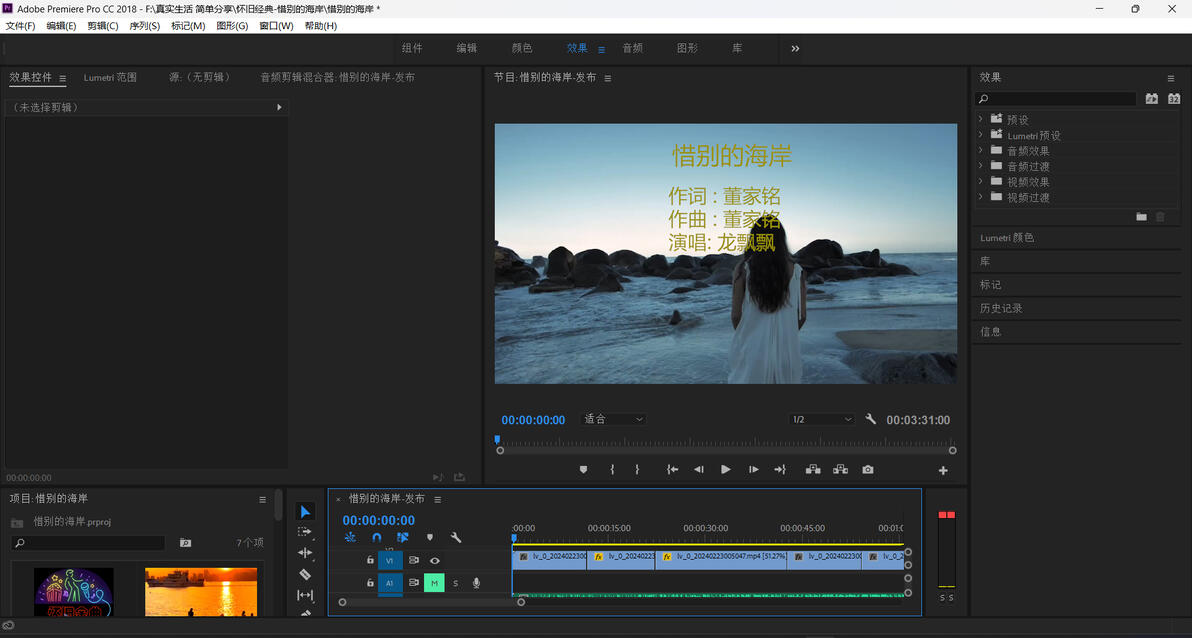Toggle the lock on track V1
The image size is (1192, 638).
click(370, 561)
